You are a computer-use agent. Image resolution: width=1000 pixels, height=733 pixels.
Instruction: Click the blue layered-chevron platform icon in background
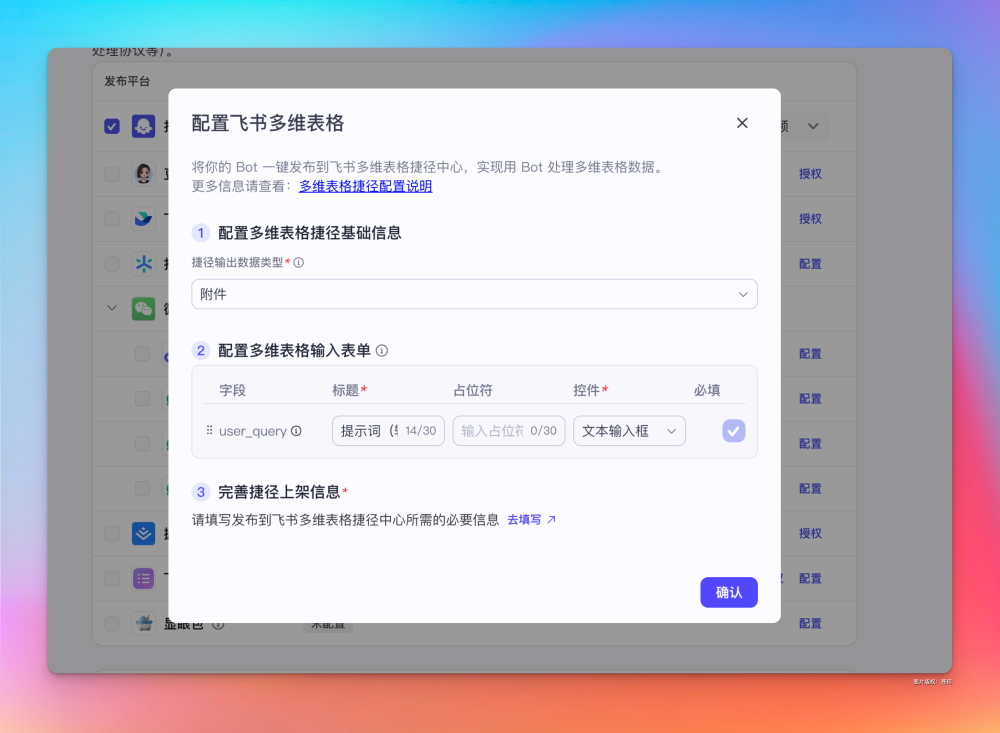tap(143, 533)
